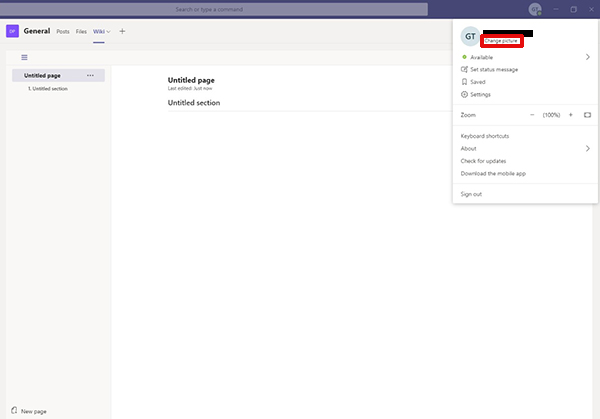This screenshot has height=419, width=600.
Task: Click the GT profile avatar in title bar
Action: pyautogui.click(x=535, y=9)
